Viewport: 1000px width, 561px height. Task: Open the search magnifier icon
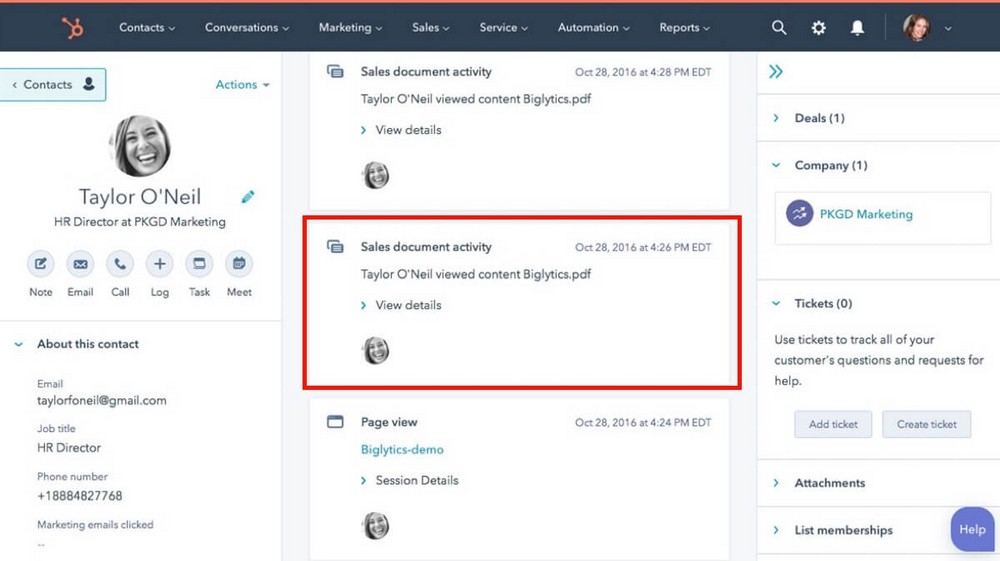779,27
